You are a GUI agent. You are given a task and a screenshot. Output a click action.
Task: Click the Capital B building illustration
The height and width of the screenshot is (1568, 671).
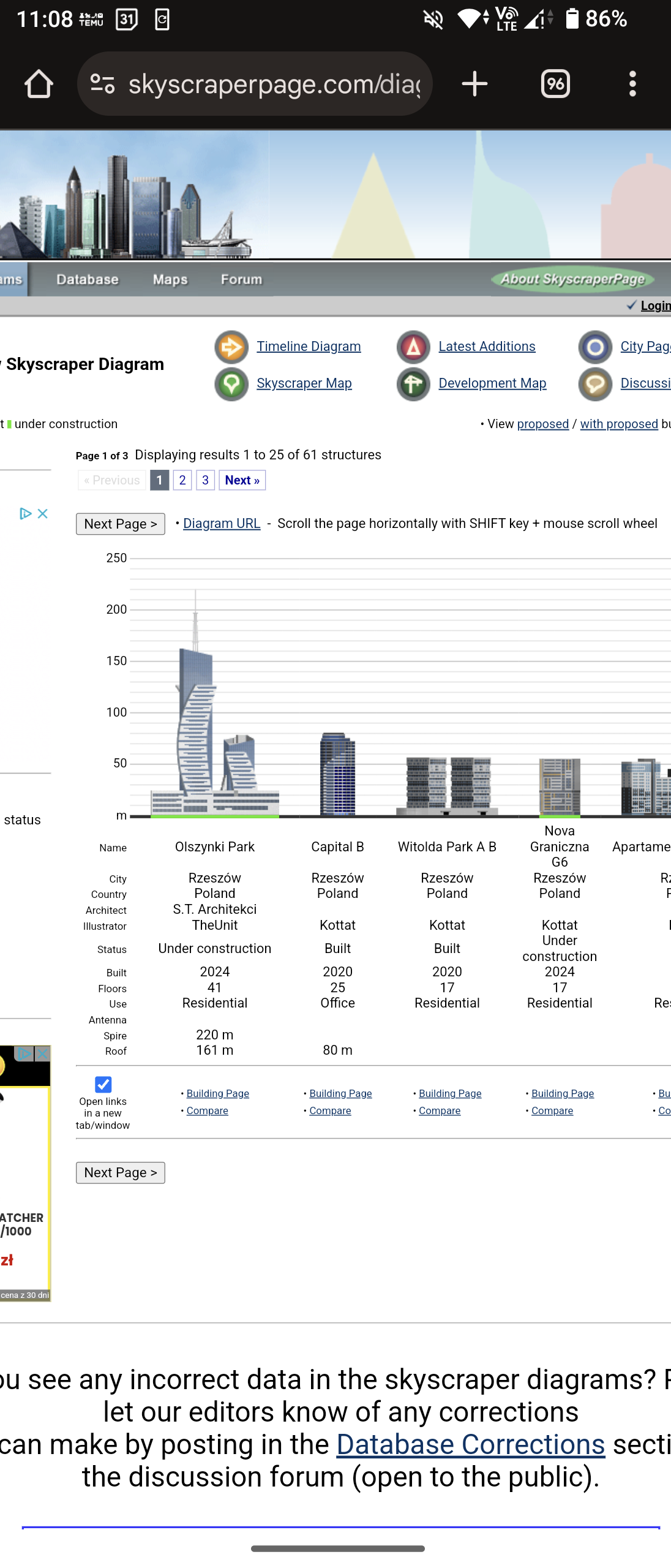pos(337,774)
